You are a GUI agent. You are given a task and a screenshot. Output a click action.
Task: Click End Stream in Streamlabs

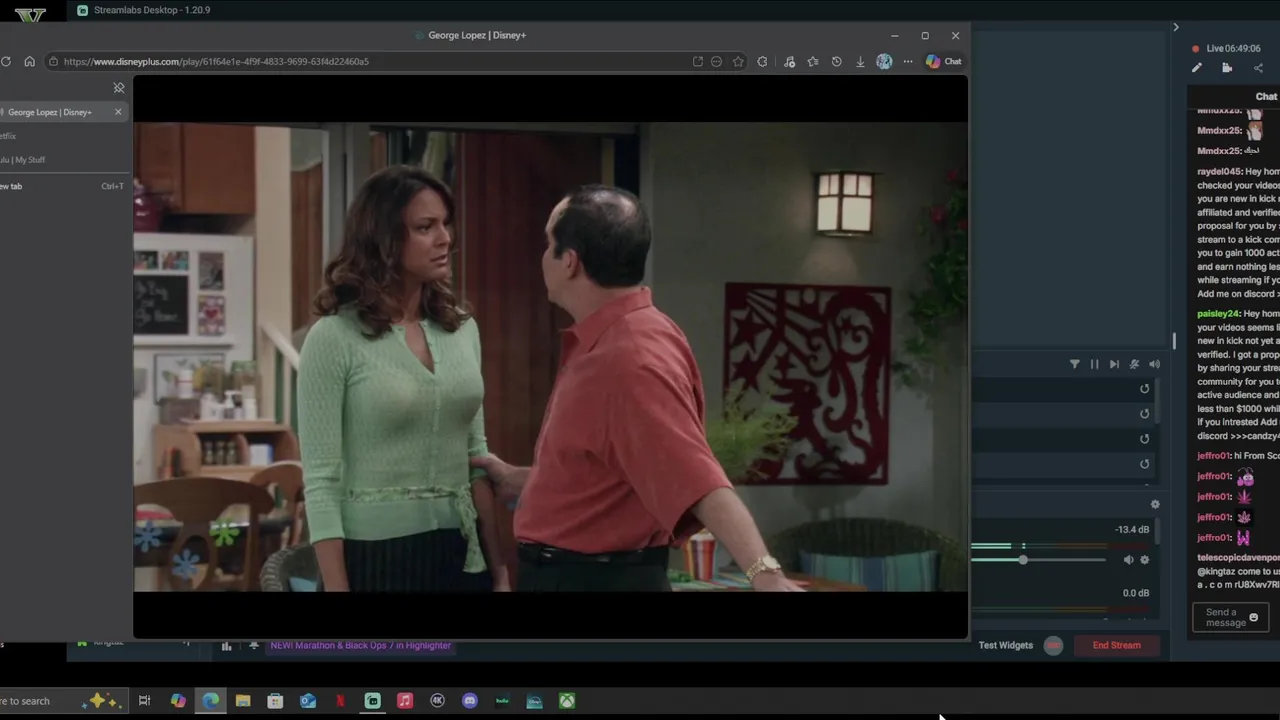pos(1116,645)
